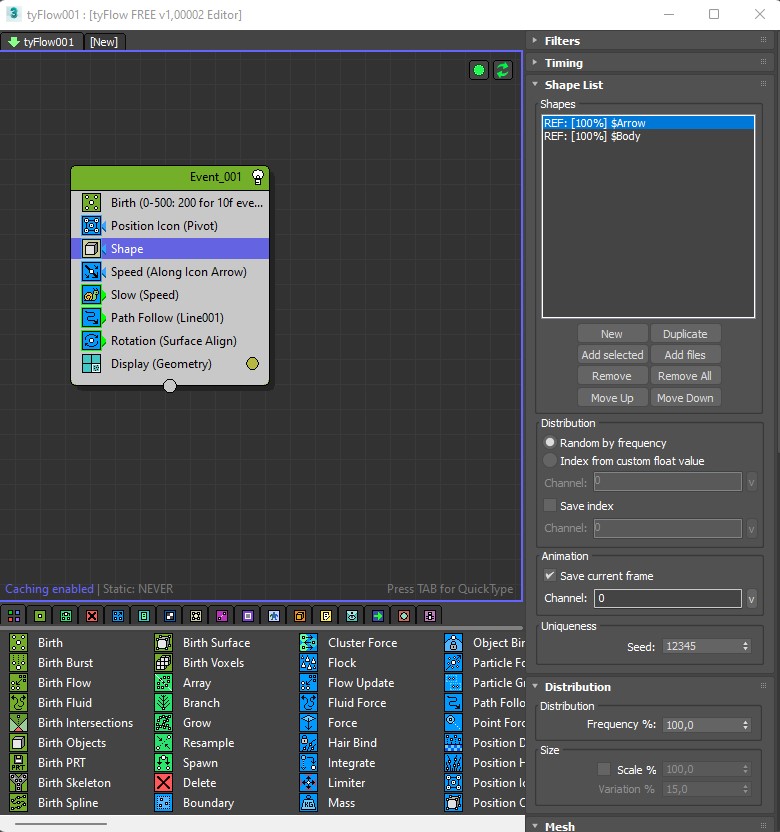780x832 pixels.
Task: Select Birth Burst operator in the depot
Action: pos(51,663)
